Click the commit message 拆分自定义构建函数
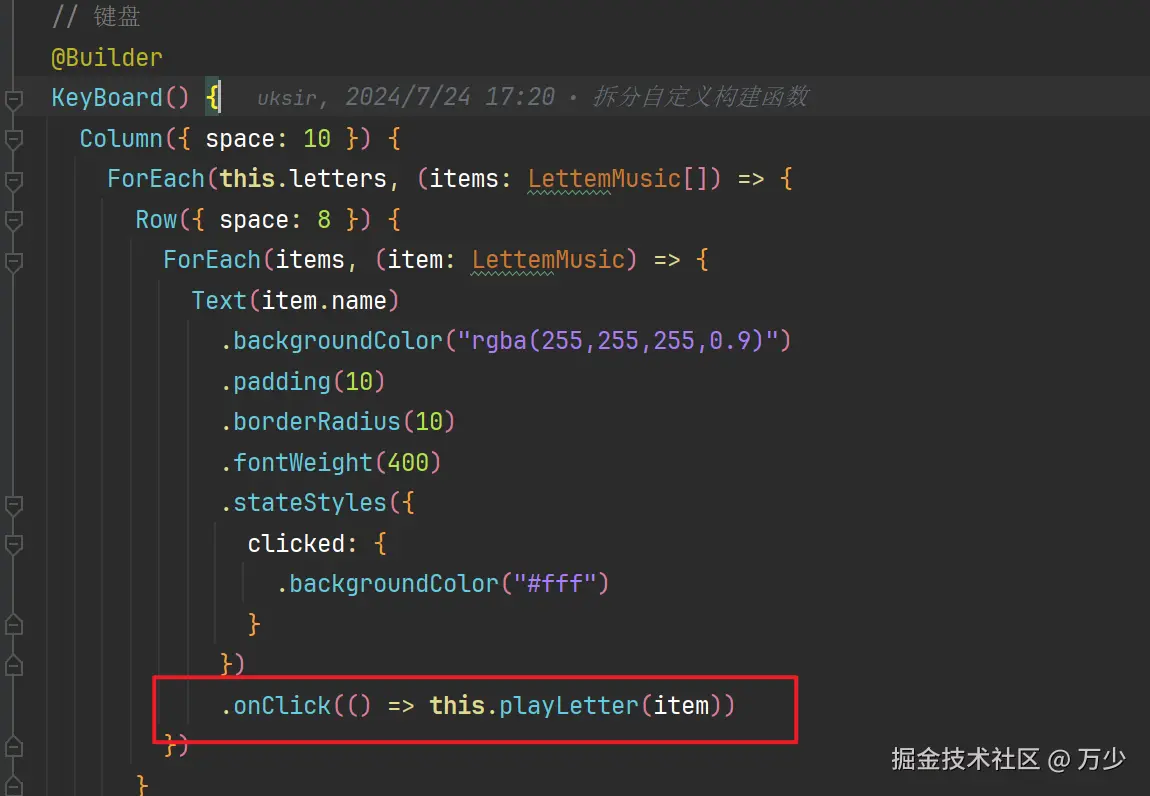Viewport: 1150px width, 796px height. click(700, 96)
